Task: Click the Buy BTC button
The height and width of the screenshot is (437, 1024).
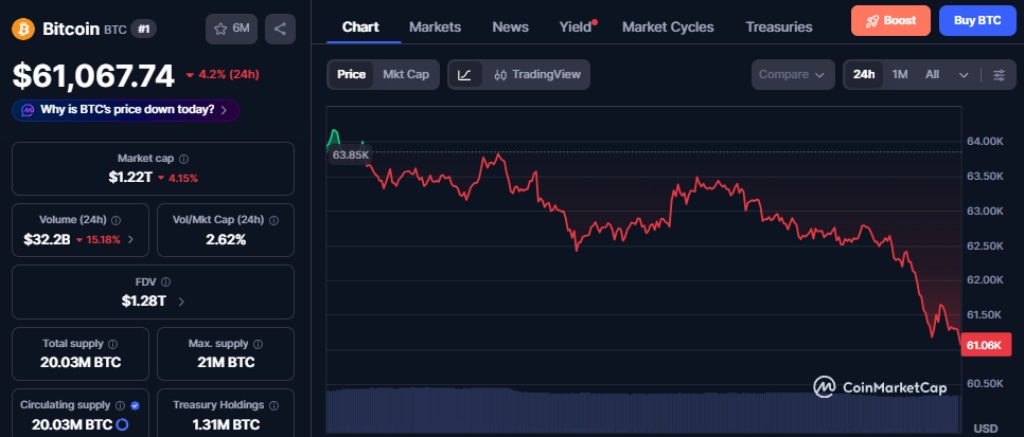Action: point(977,20)
